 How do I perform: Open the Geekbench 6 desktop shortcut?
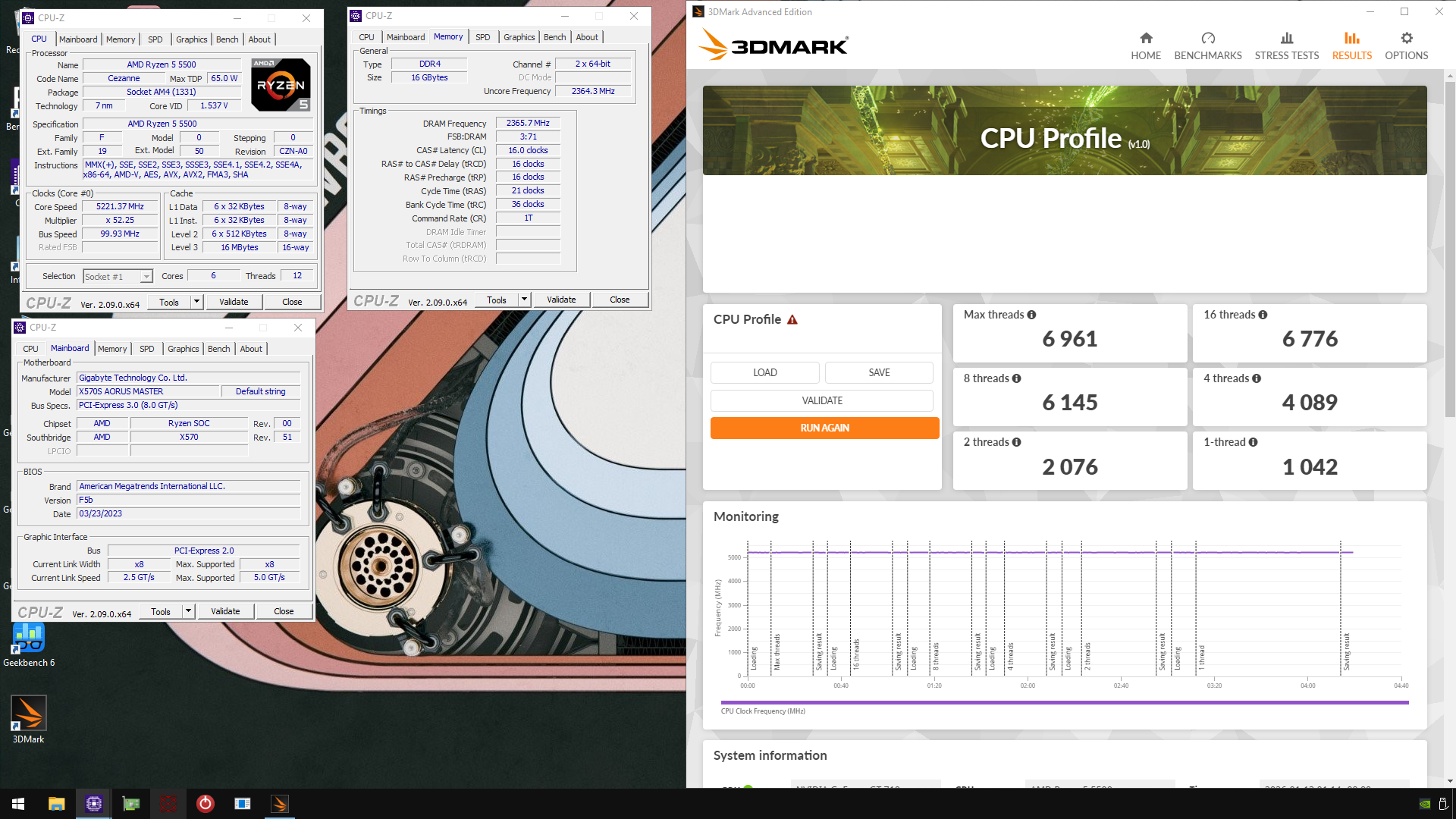29,645
